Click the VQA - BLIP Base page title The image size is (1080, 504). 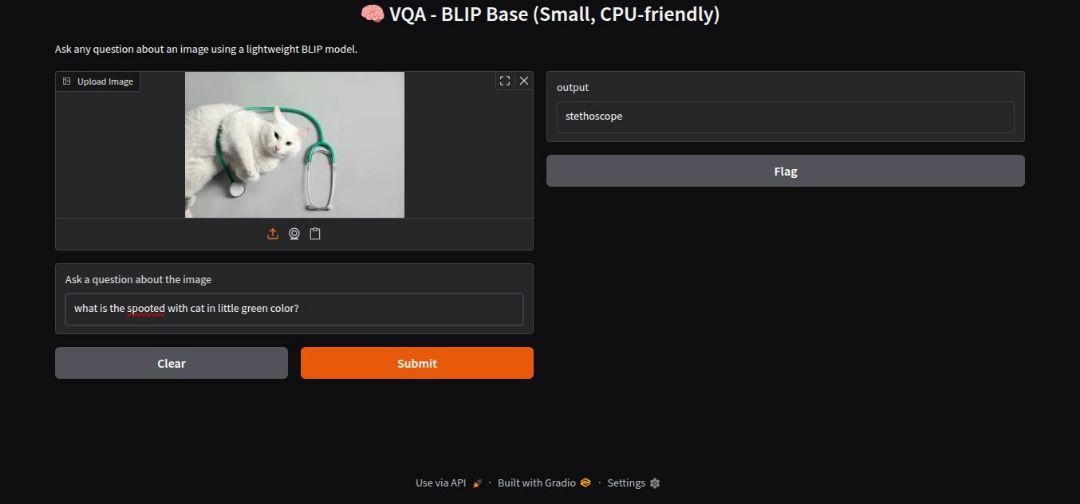540,14
